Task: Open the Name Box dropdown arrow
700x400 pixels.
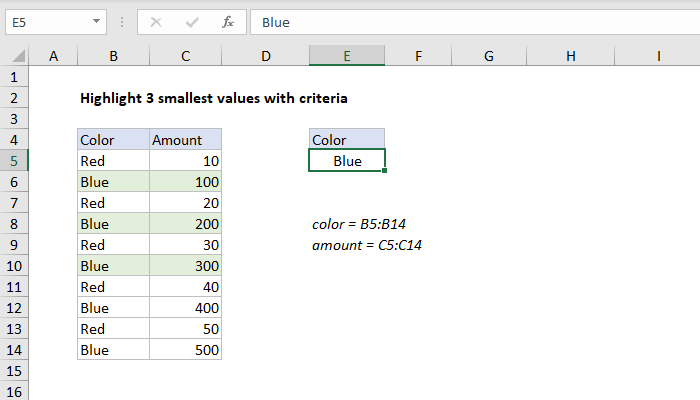Action: (x=95, y=21)
